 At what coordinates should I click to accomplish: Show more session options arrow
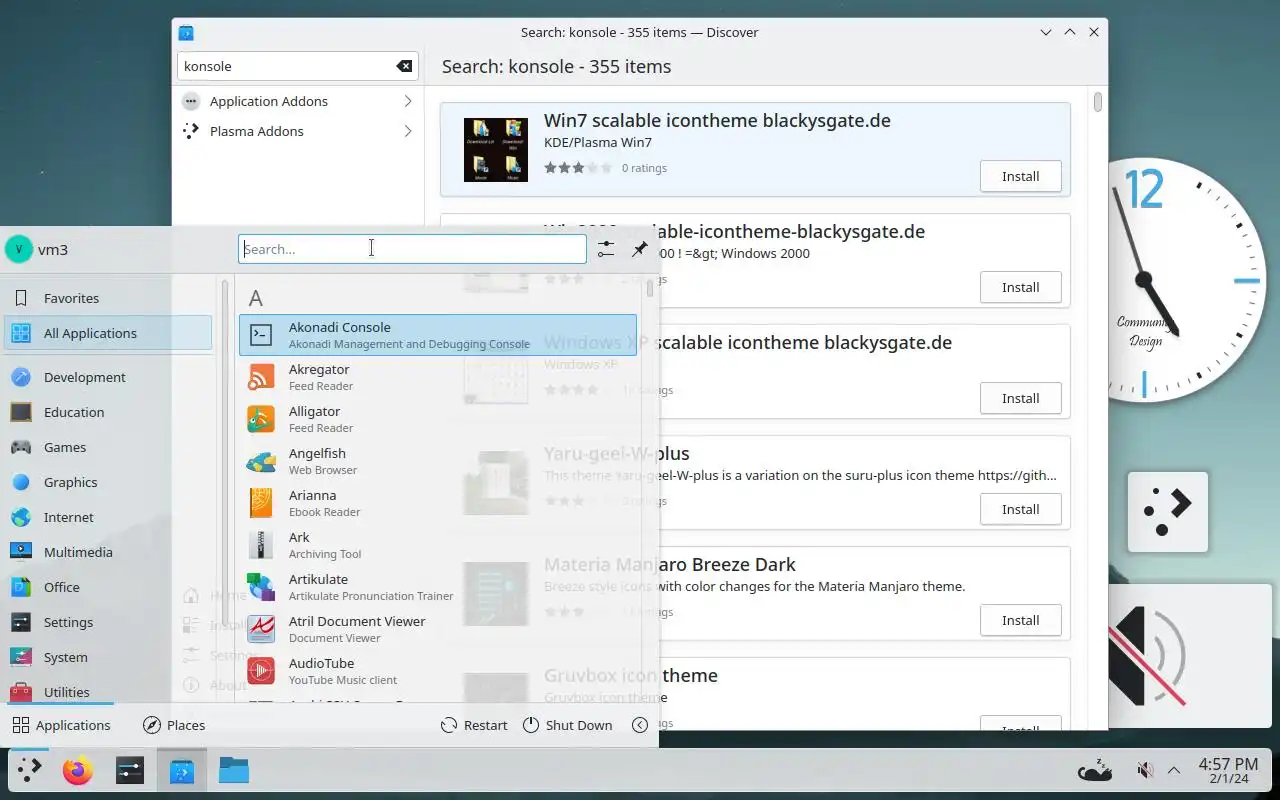tap(640, 725)
